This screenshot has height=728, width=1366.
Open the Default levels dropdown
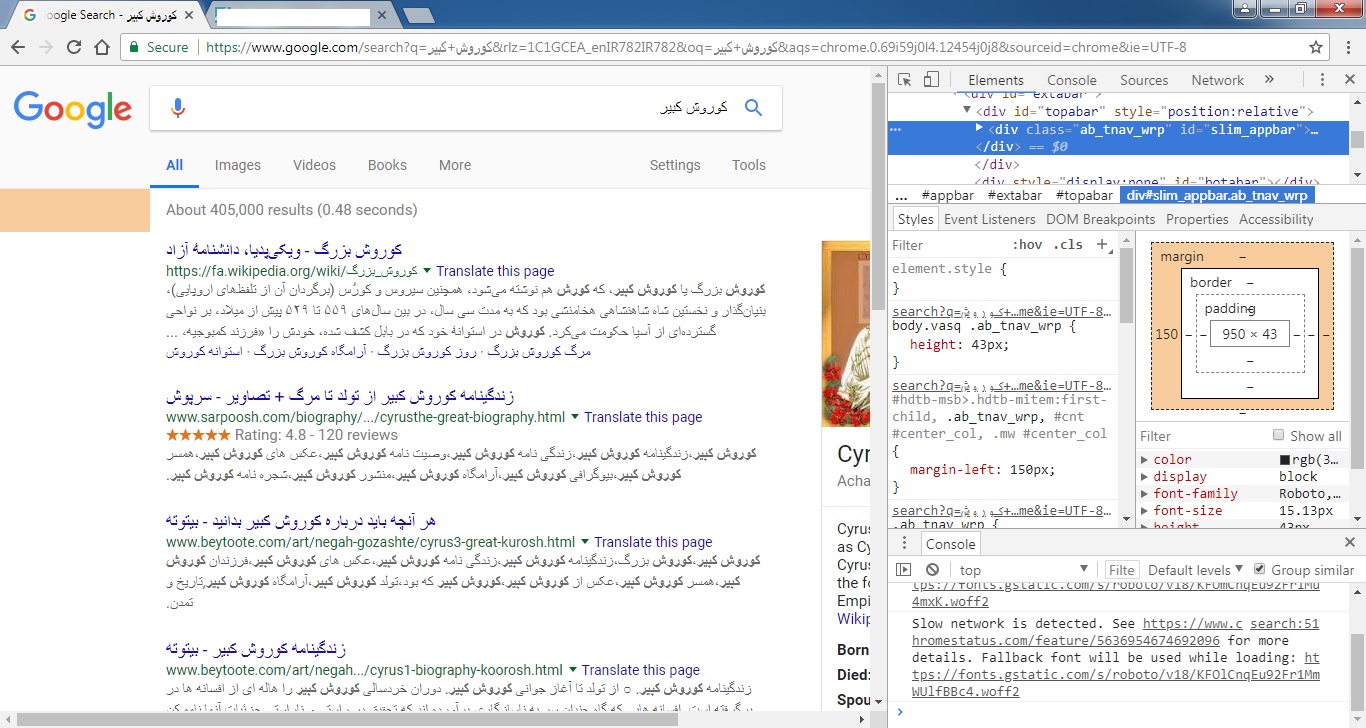(1196, 570)
